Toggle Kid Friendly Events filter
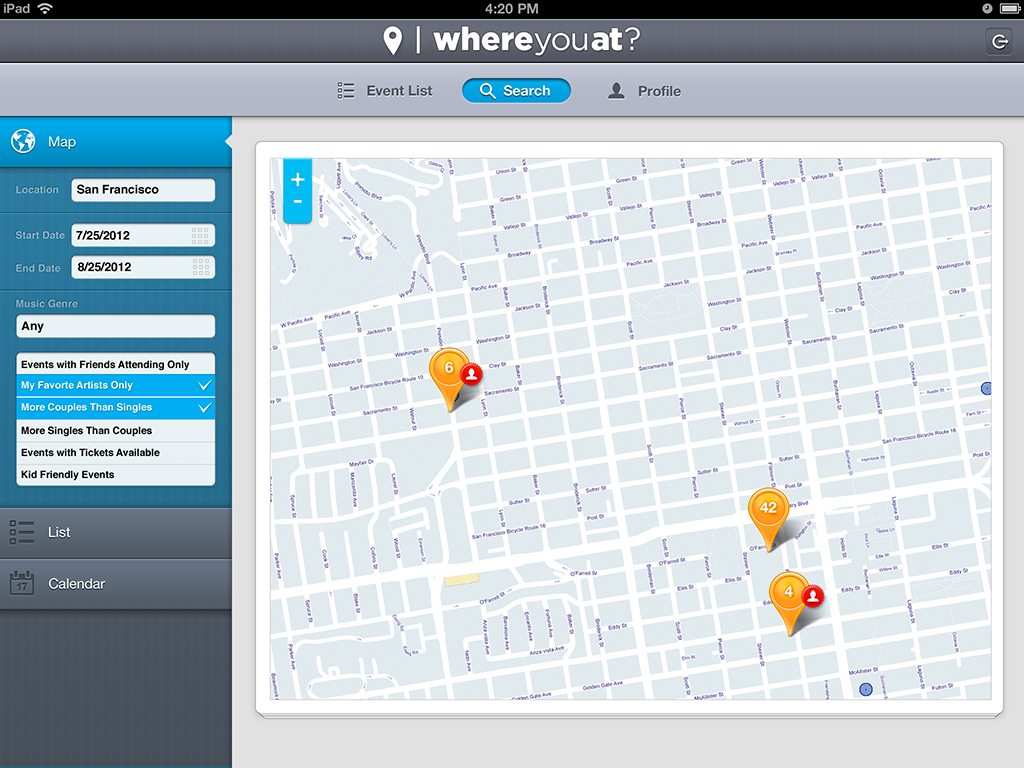This screenshot has width=1024, height=768. (116, 475)
